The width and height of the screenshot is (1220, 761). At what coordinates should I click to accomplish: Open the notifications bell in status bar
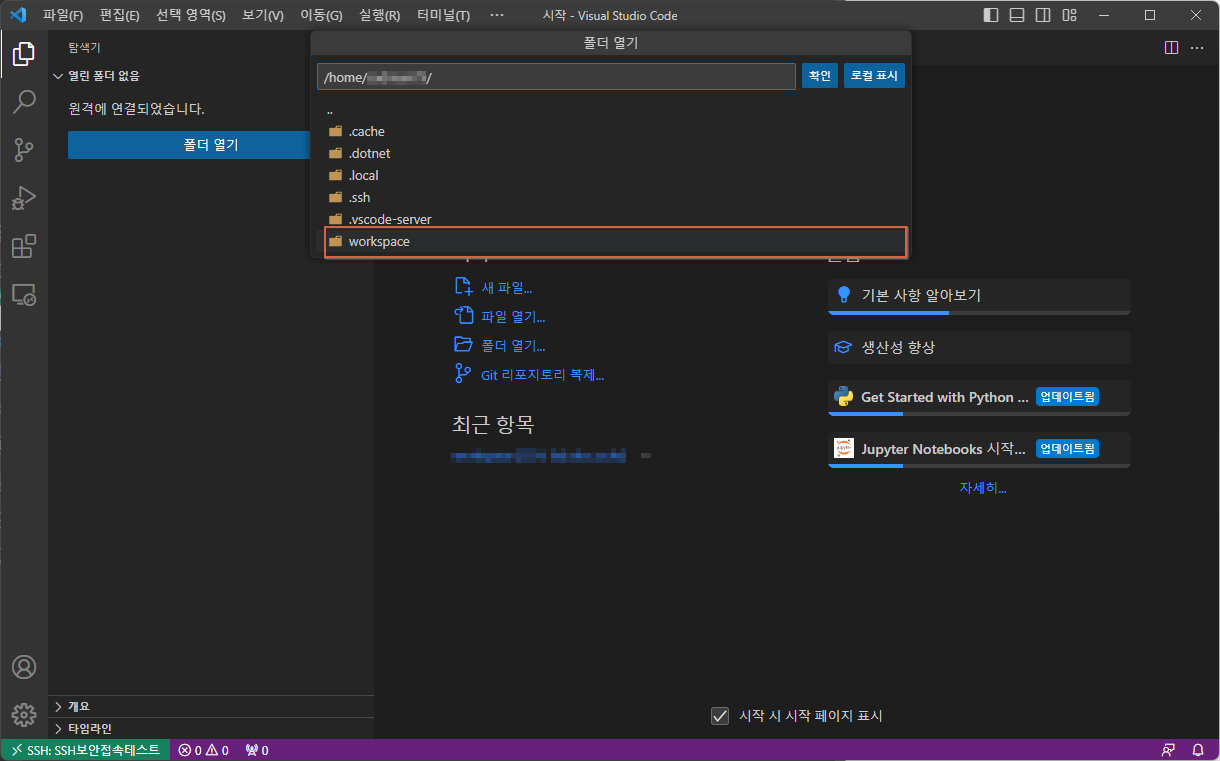[1198, 750]
